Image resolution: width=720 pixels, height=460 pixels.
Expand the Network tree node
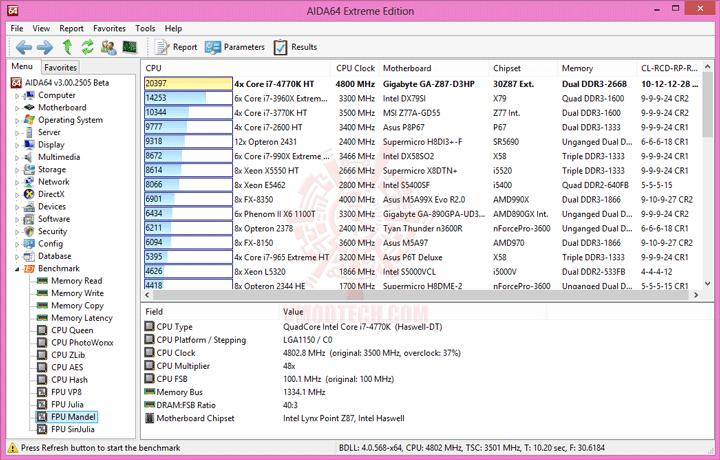pos(17,182)
